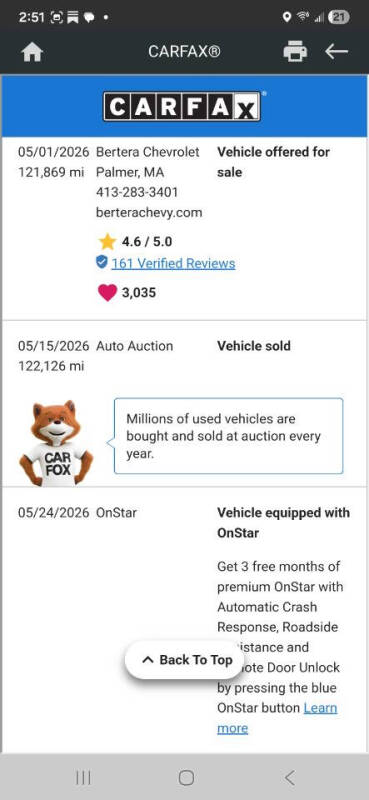
Task: Tap berterachevy.com dealer website text
Action: (149, 212)
